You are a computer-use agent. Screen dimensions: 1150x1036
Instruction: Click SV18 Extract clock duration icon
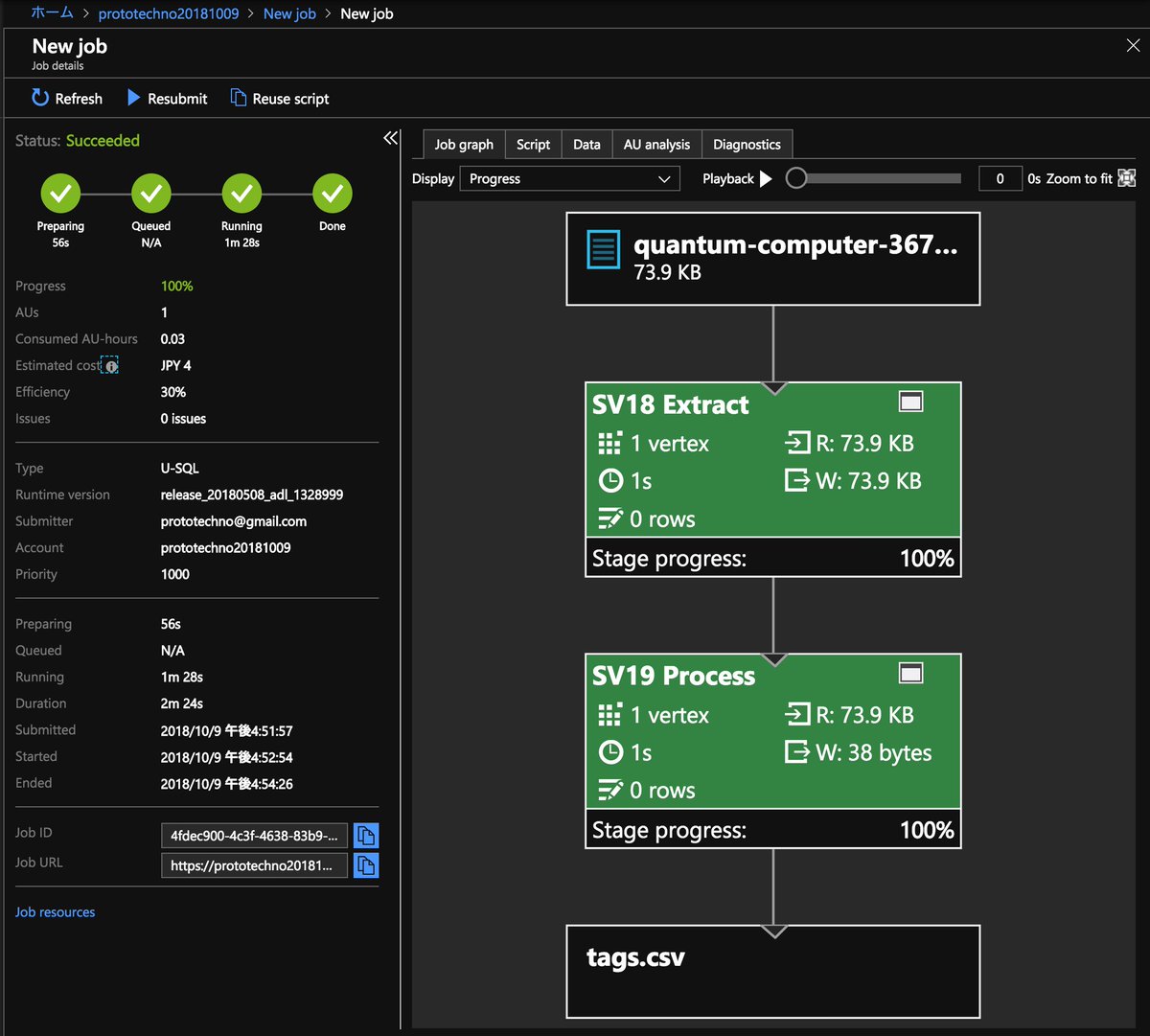pyautogui.click(x=610, y=481)
